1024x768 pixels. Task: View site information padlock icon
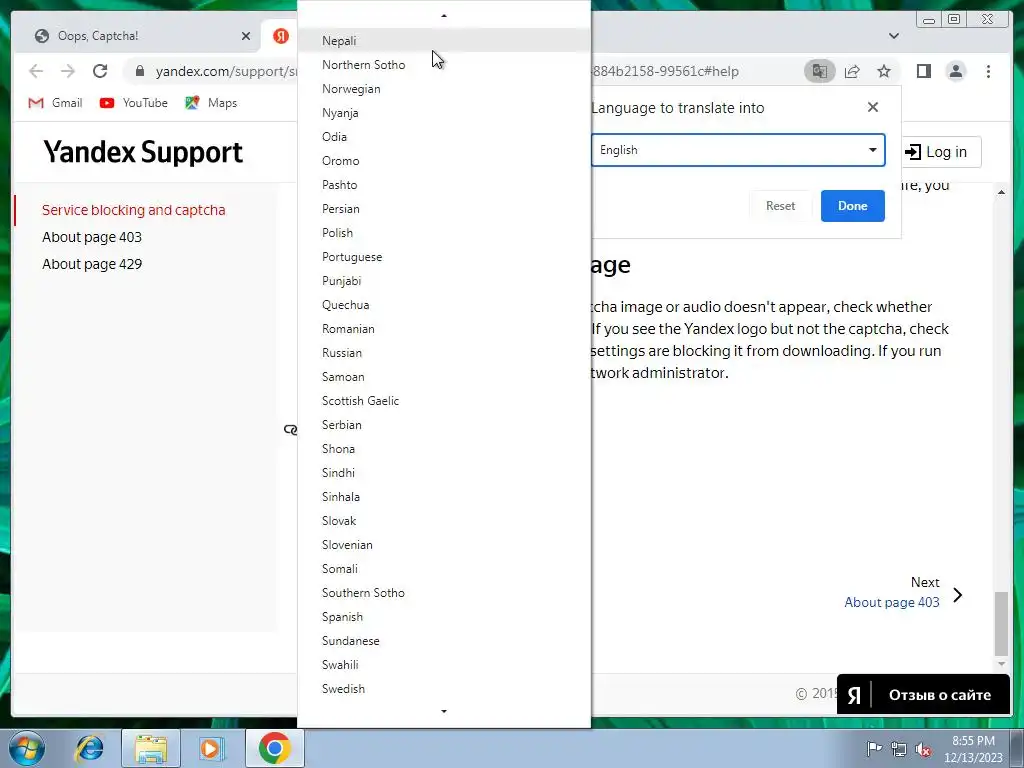pyautogui.click(x=140, y=71)
